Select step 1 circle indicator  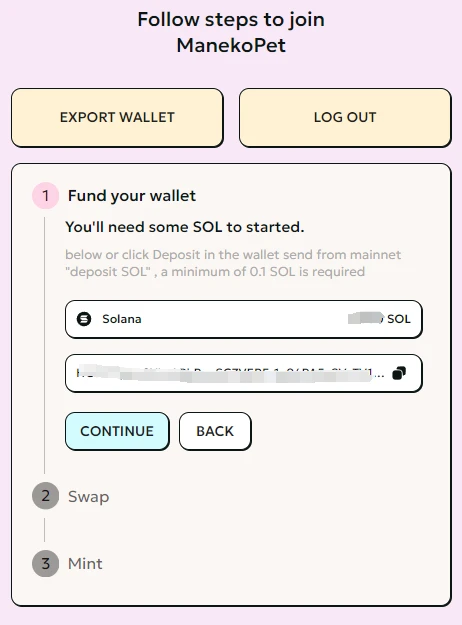(45, 196)
